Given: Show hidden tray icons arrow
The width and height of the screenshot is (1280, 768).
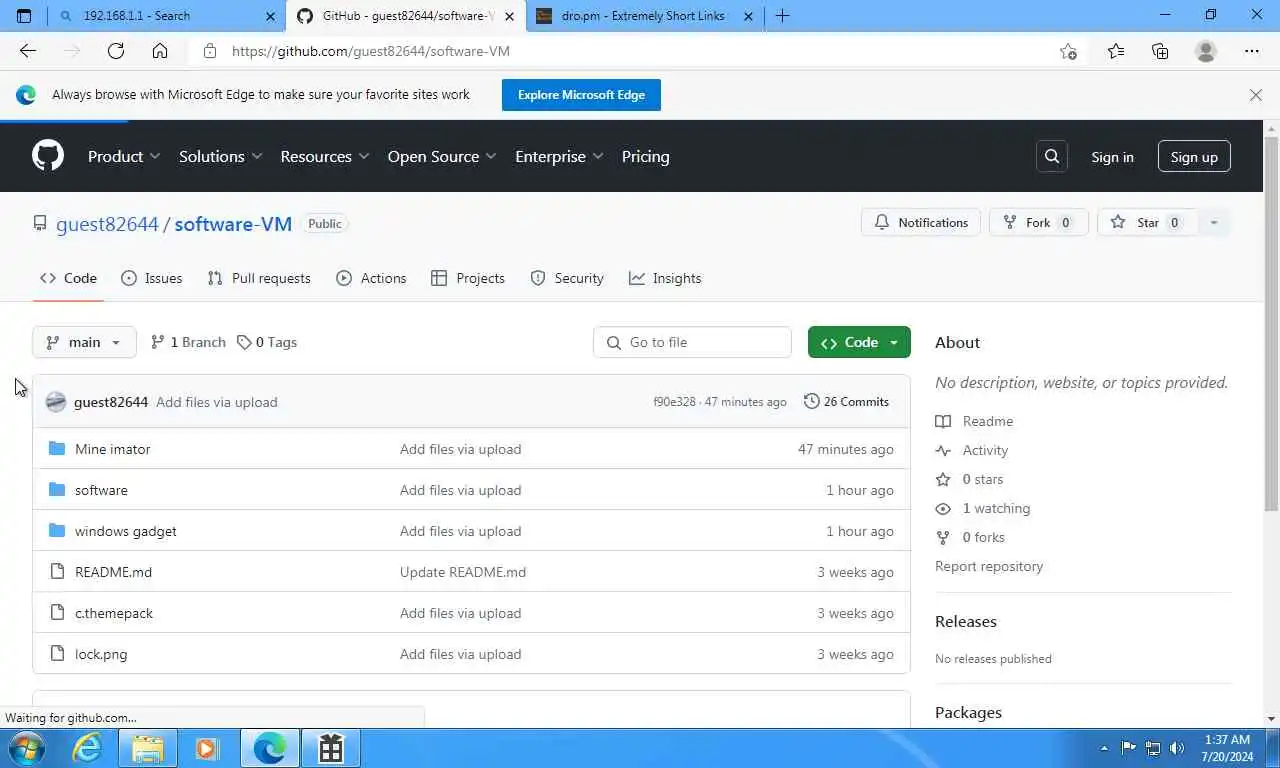Looking at the screenshot, I should coord(1104,748).
